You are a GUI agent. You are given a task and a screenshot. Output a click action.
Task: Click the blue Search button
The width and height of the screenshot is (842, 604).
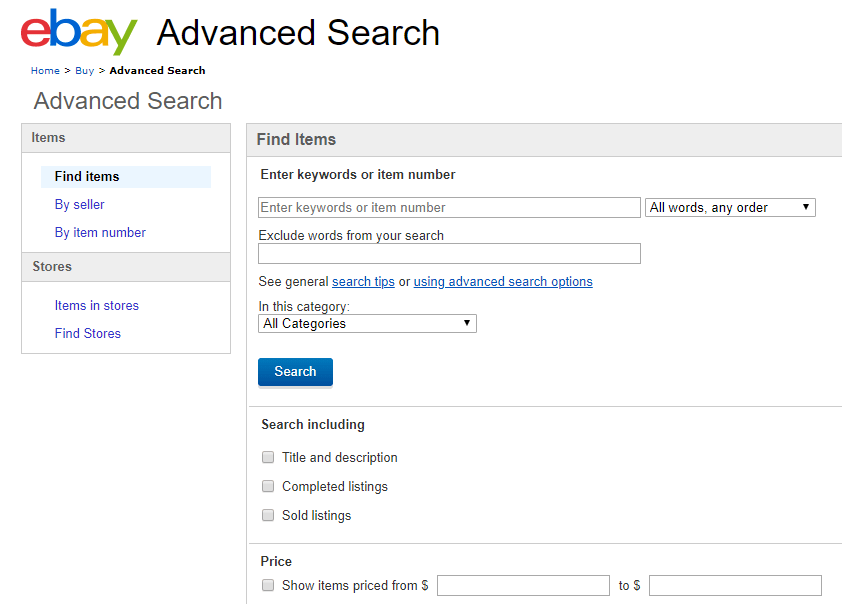click(x=295, y=372)
